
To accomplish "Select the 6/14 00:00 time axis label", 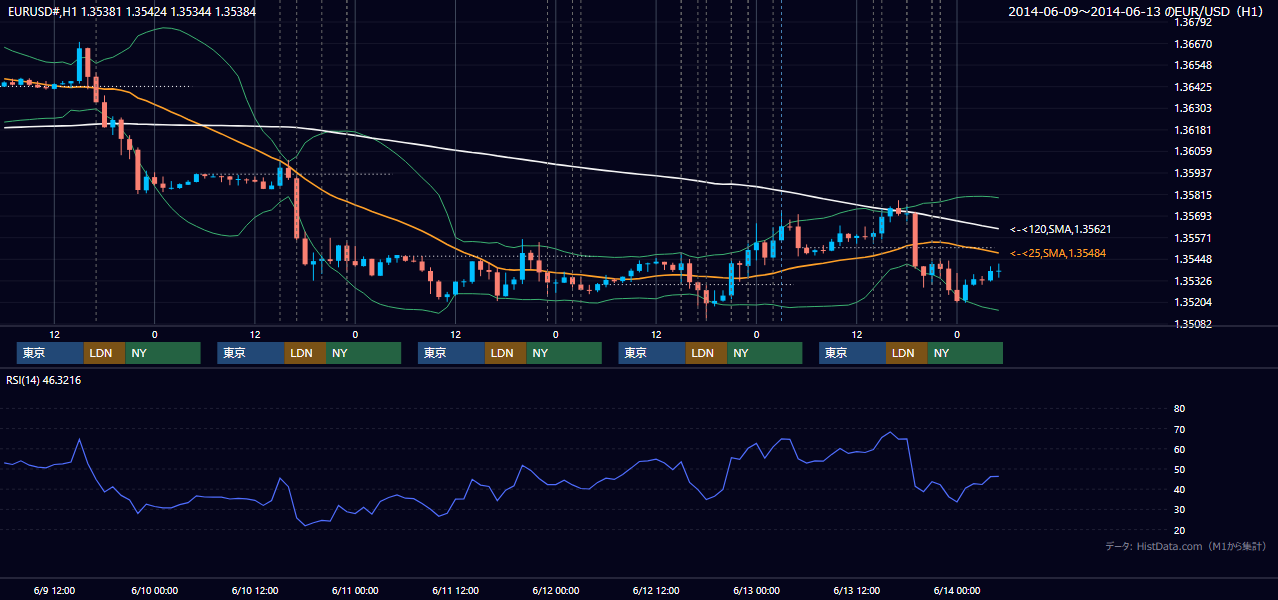I will pyautogui.click(x=957, y=590).
